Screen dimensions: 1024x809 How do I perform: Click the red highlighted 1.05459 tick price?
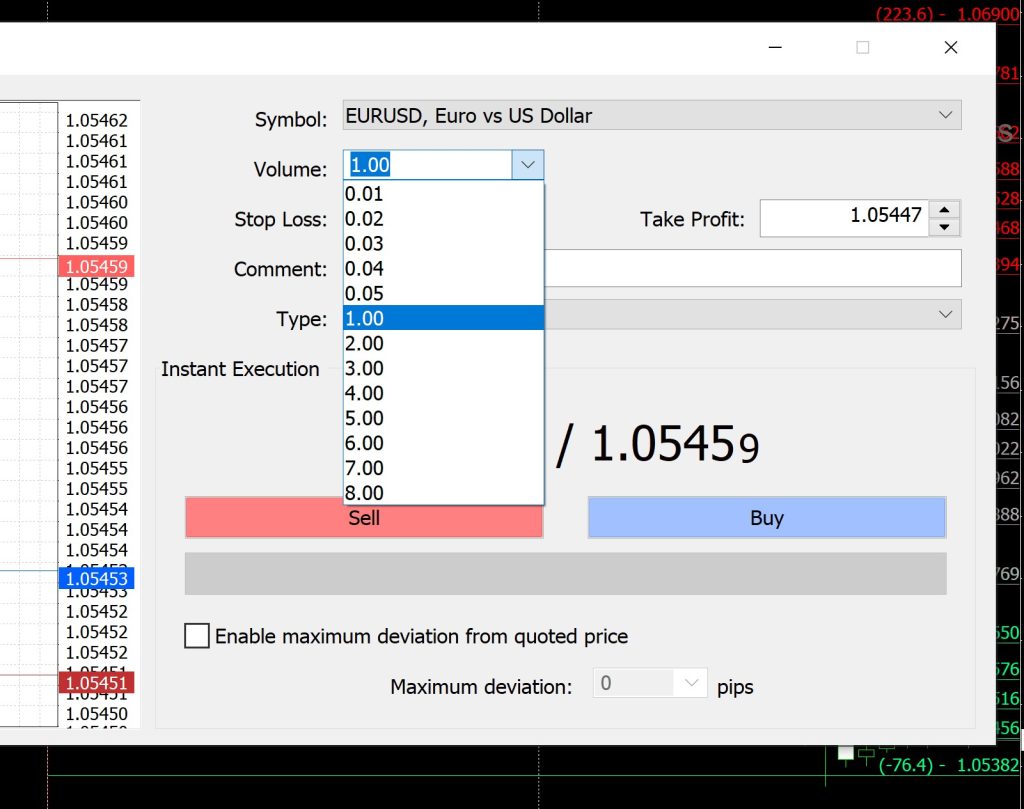point(97,266)
